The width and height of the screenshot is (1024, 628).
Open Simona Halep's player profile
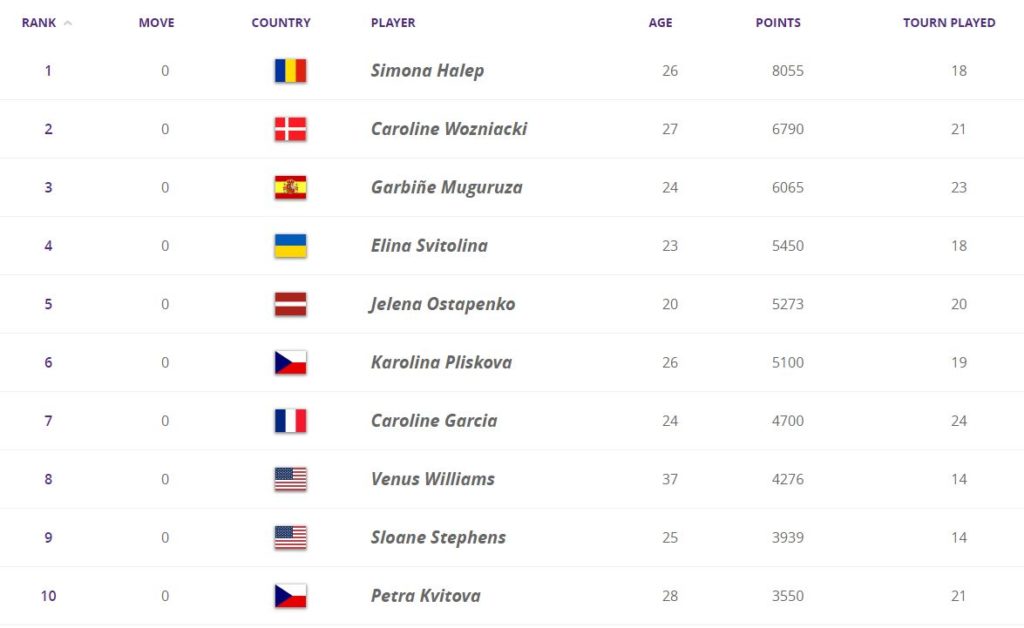coord(427,71)
